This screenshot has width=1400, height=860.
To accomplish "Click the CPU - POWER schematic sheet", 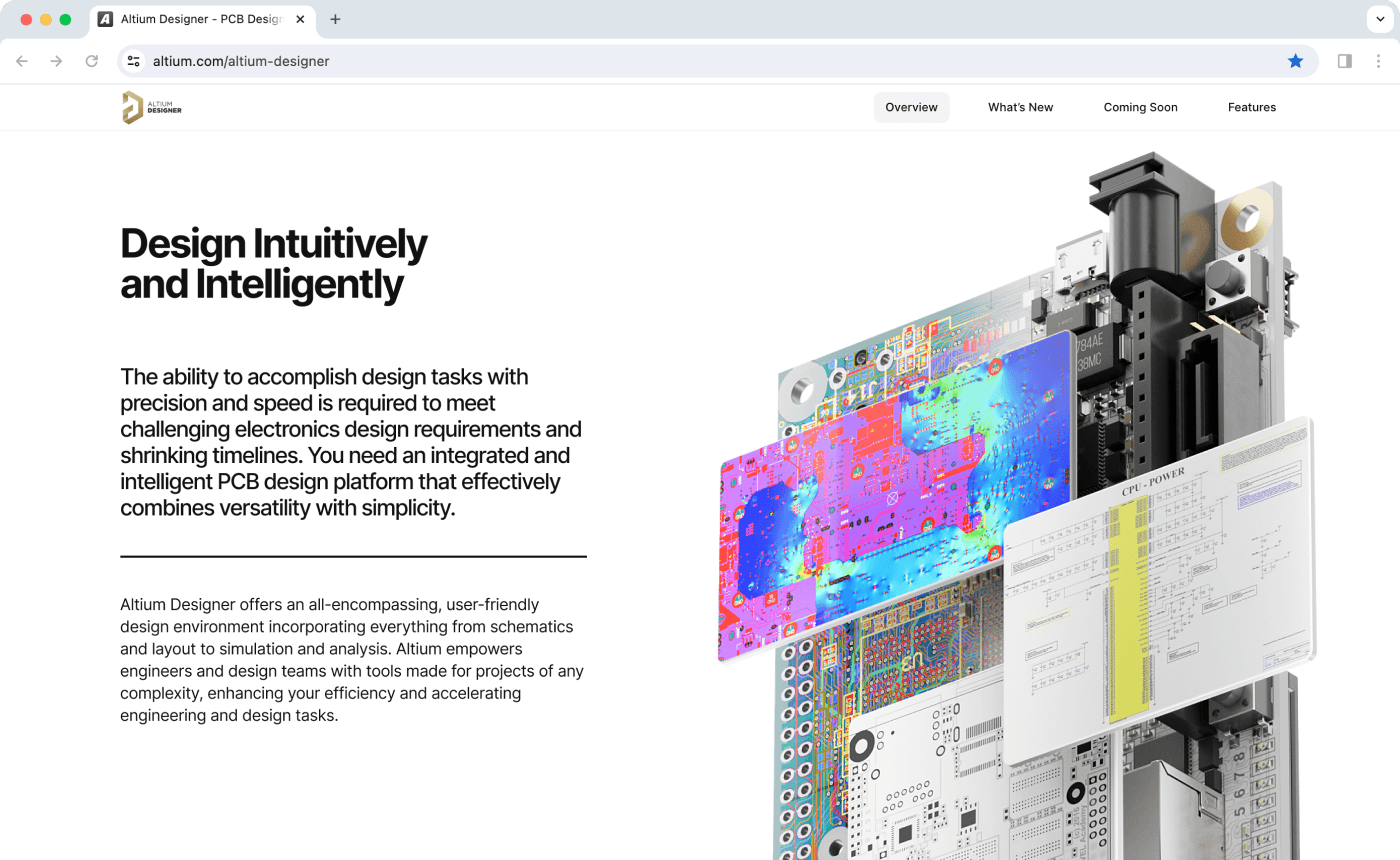I will point(1158,591).
